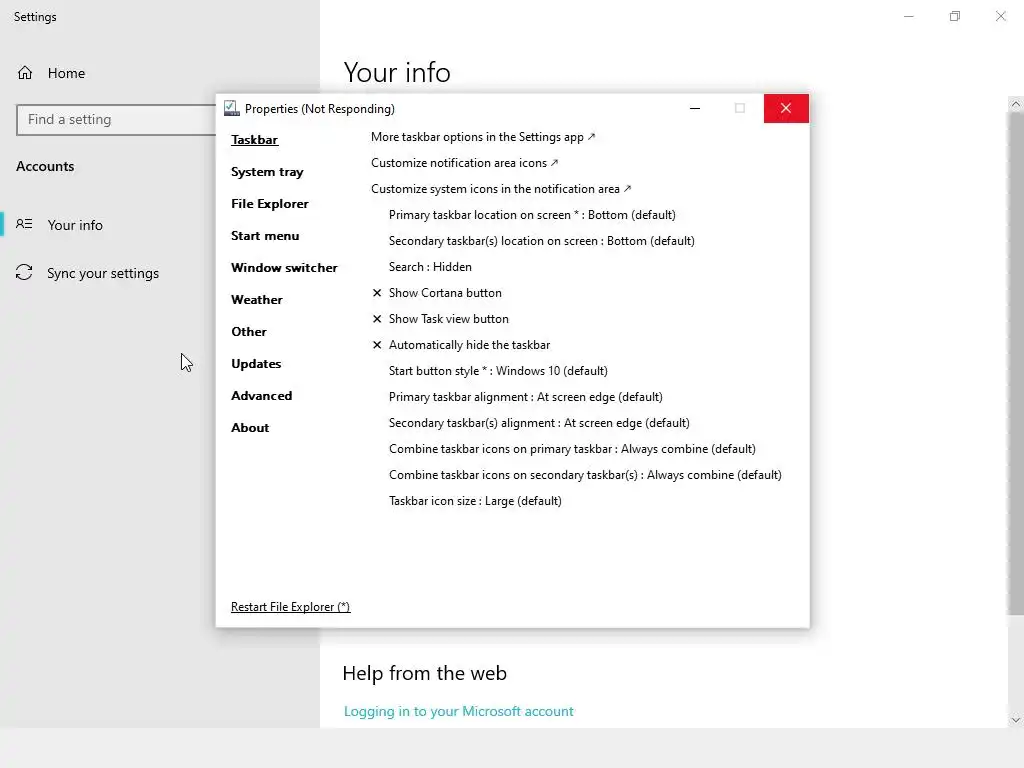This screenshot has height=768, width=1024.
Task: Go to Home in Settings
Action: [x=66, y=73]
